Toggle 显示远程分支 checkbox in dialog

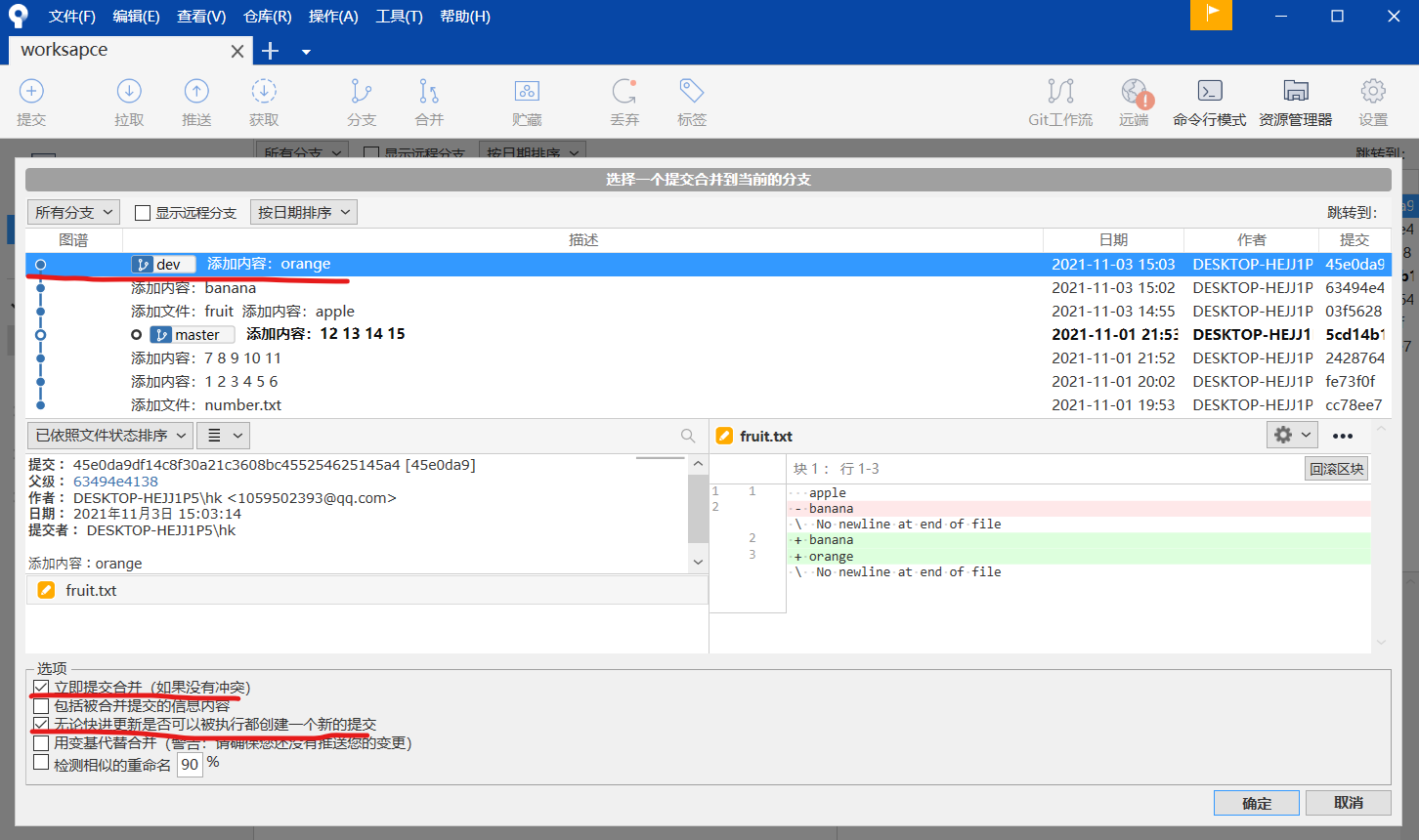(143, 213)
